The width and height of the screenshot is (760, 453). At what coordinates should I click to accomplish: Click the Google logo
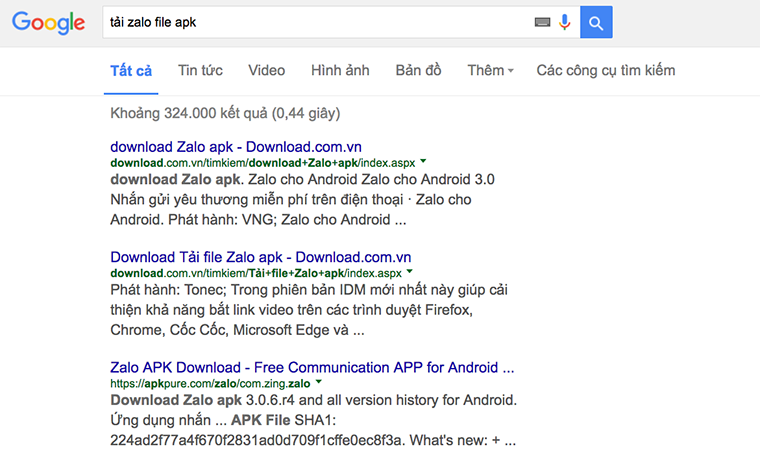(x=49, y=23)
